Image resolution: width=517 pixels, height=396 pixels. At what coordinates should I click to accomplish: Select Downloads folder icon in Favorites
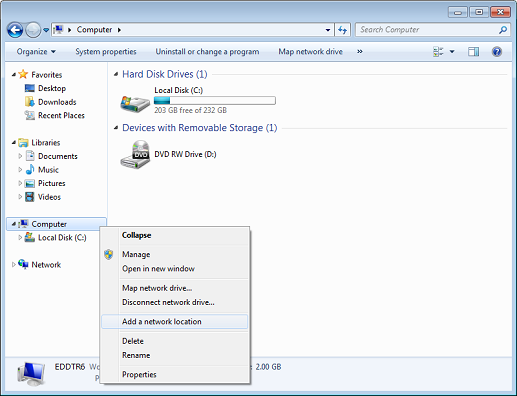point(29,102)
